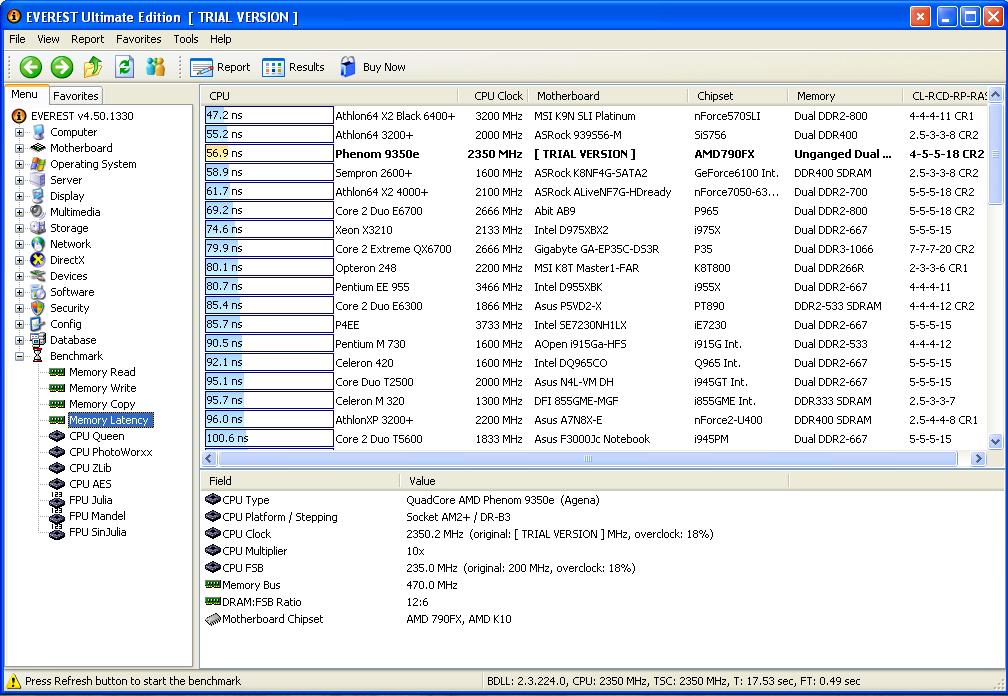Screen dimensions: 1008x696
Task: Open the Results toolbar button
Action: coord(293,67)
